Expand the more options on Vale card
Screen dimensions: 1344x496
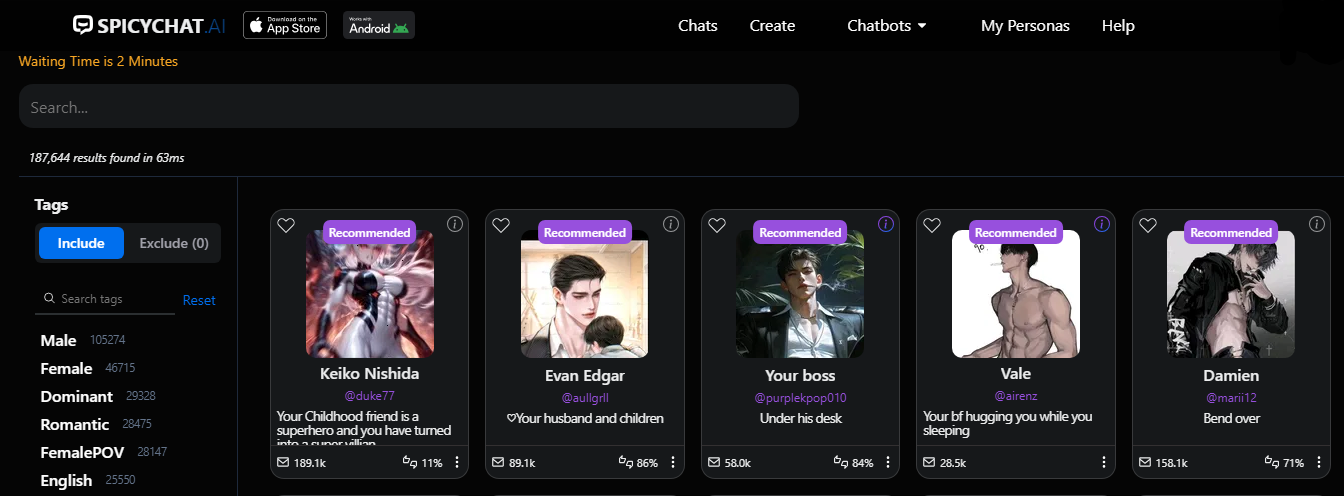click(1103, 462)
